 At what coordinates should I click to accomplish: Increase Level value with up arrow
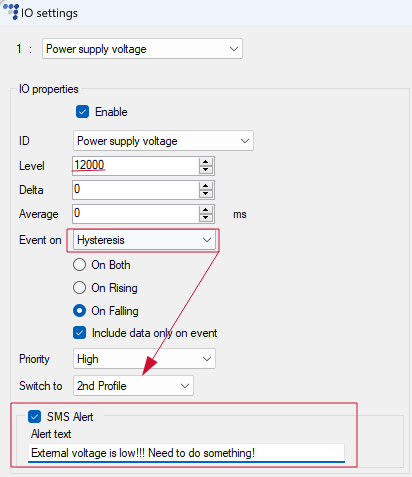pyautogui.click(x=206, y=162)
